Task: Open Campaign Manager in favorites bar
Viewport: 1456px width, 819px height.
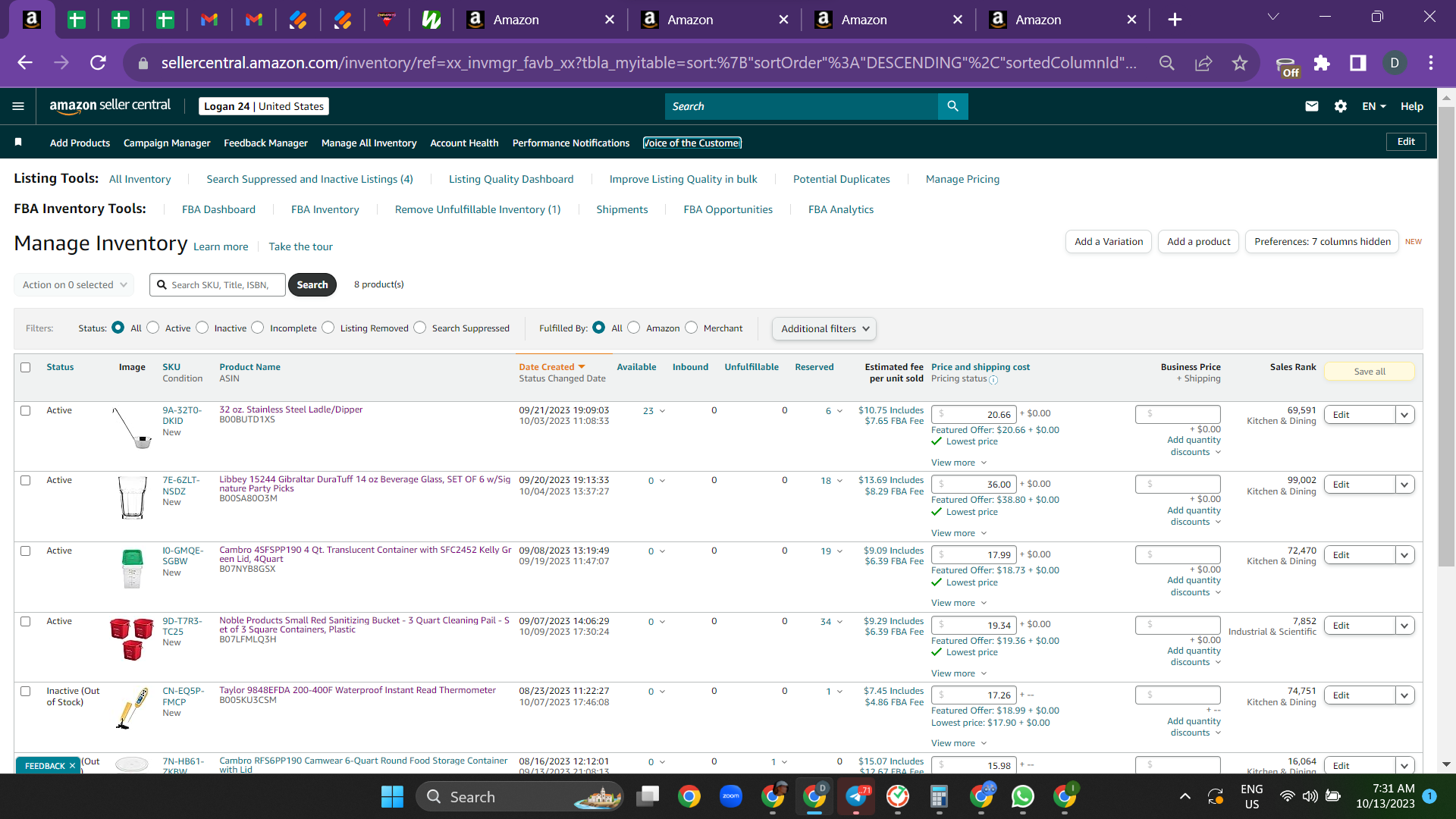Action: click(x=167, y=143)
